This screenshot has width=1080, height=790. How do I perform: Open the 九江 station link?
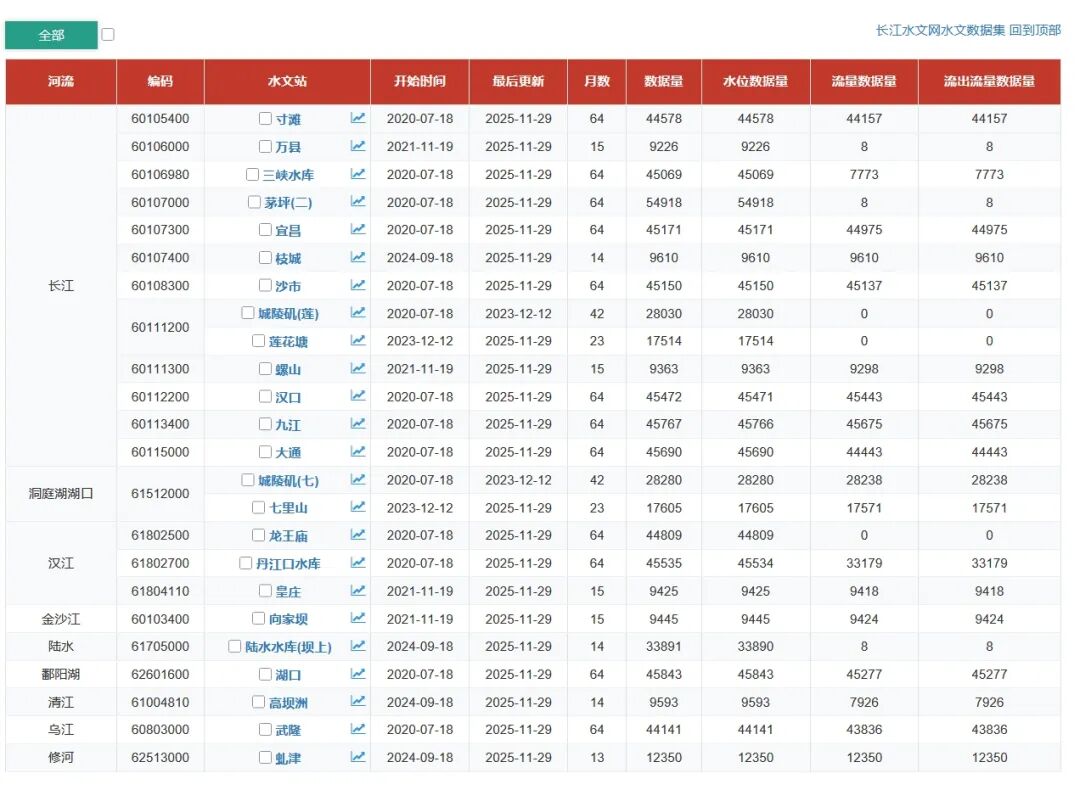(288, 425)
